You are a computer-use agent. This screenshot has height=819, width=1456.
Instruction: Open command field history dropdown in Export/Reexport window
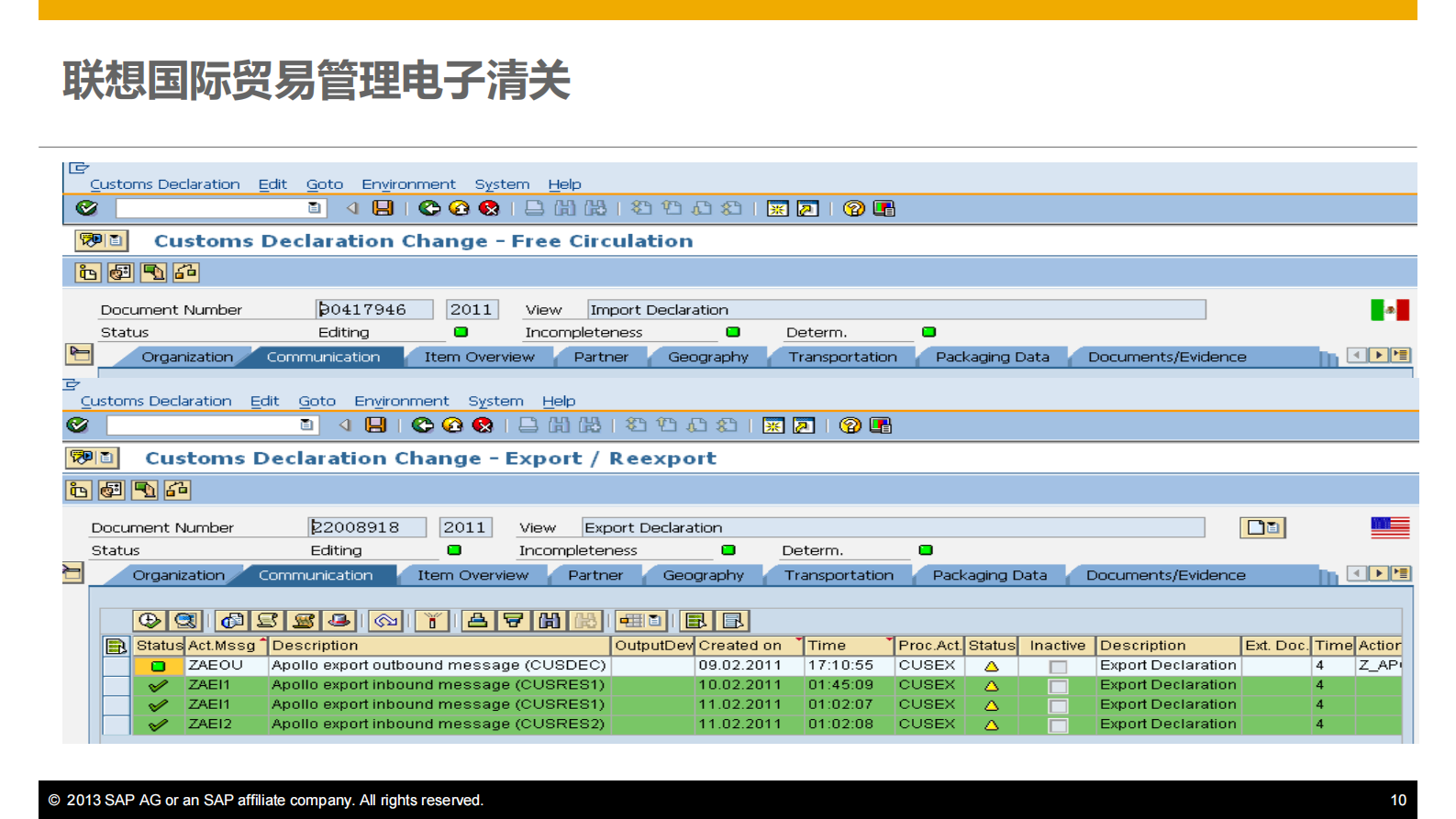(306, 425)
